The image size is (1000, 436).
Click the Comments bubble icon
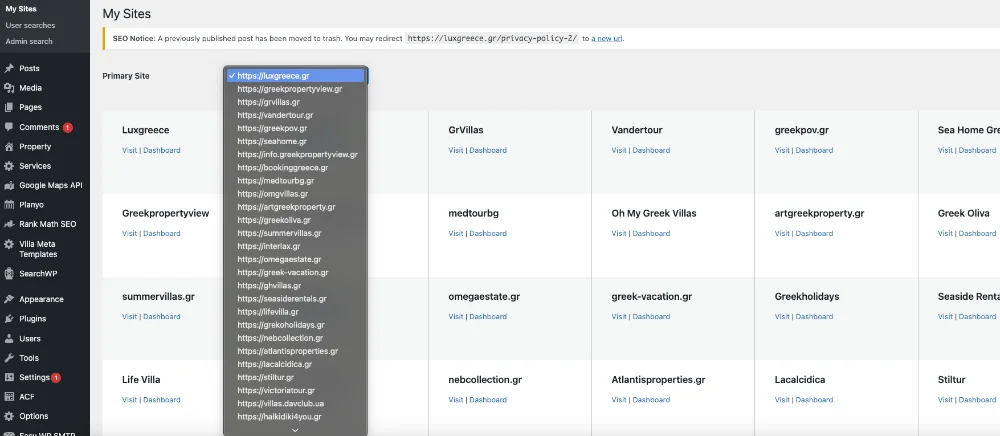click(x=9, y=127)
